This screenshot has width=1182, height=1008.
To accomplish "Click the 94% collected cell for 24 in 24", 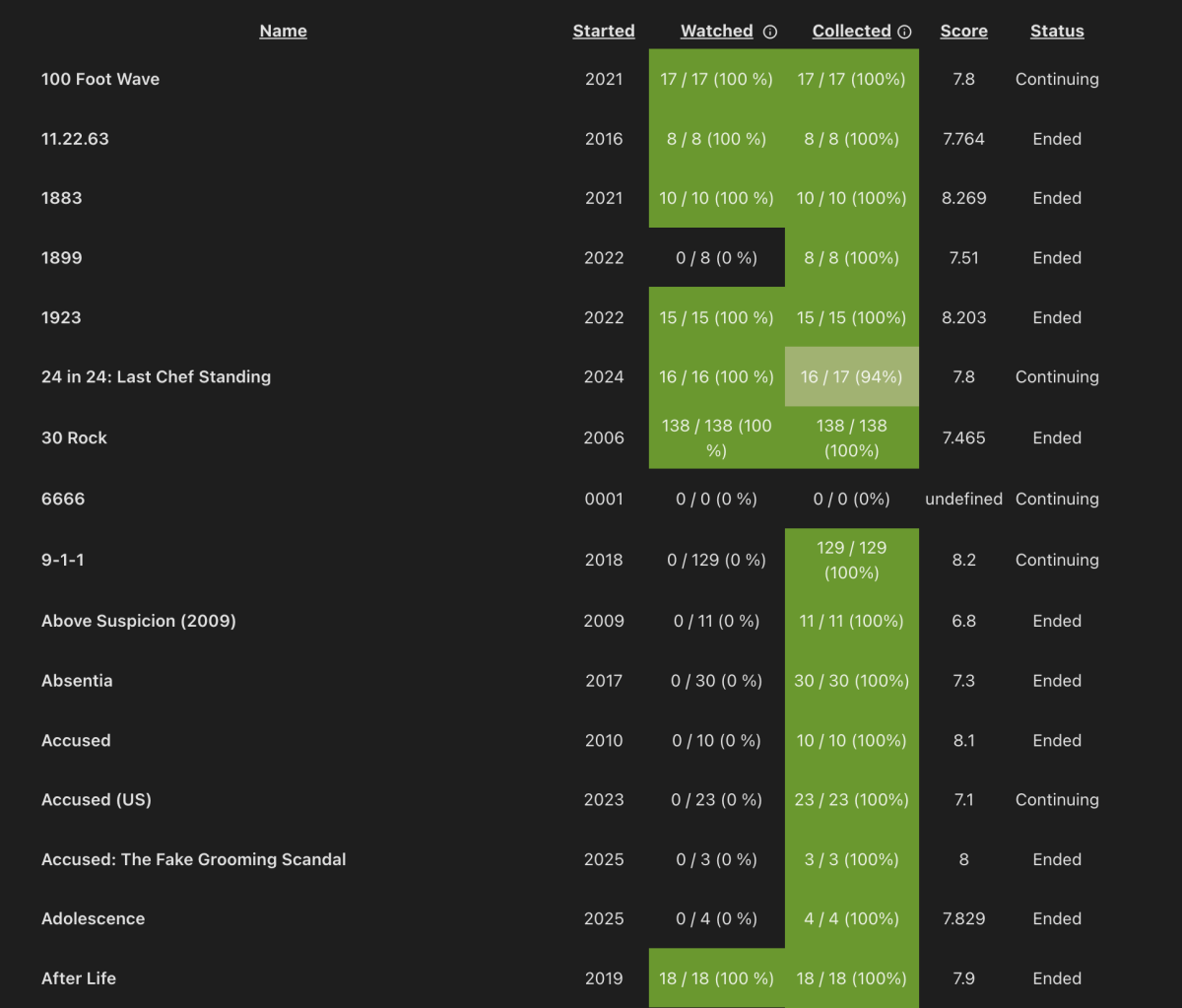I will (851, 376).
